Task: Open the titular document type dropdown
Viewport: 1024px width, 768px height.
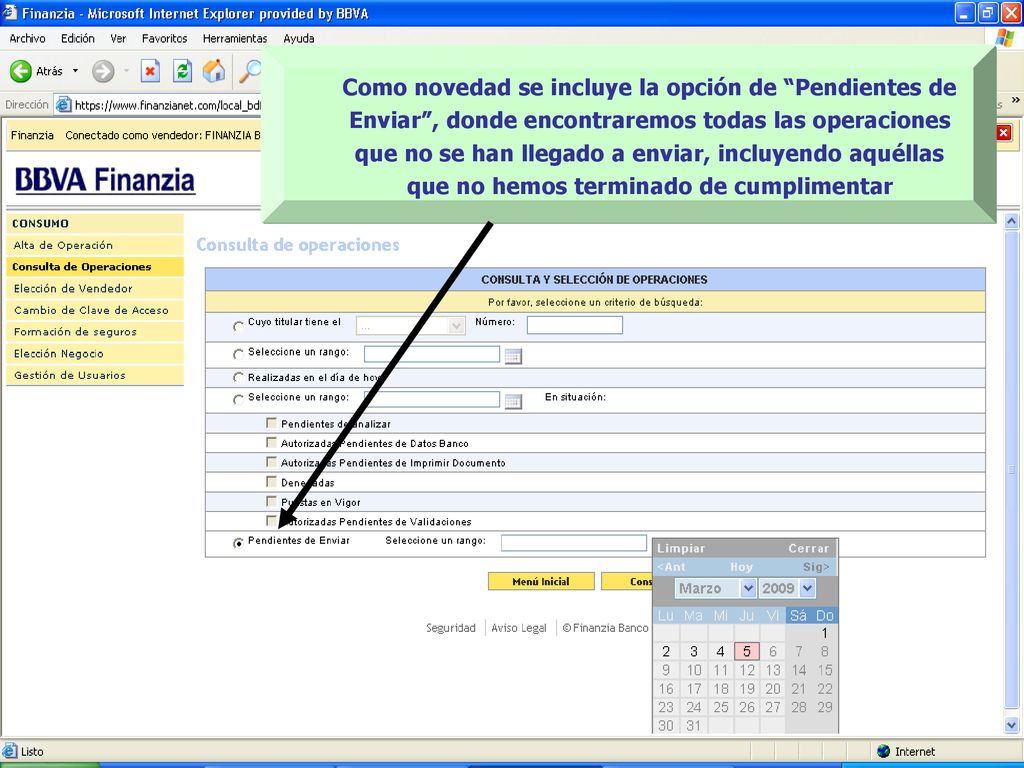Action: click(x=411, y=325)
